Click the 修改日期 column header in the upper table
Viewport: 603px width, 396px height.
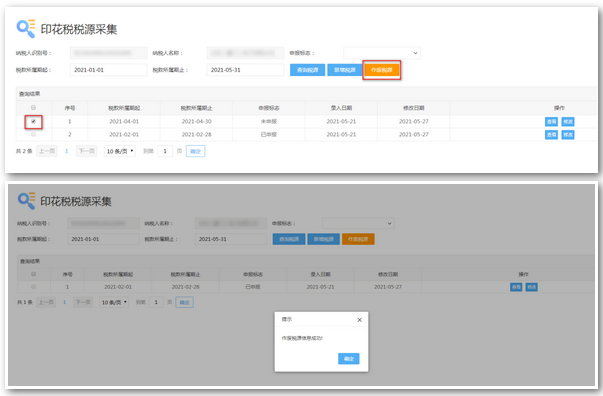[413, 108]
